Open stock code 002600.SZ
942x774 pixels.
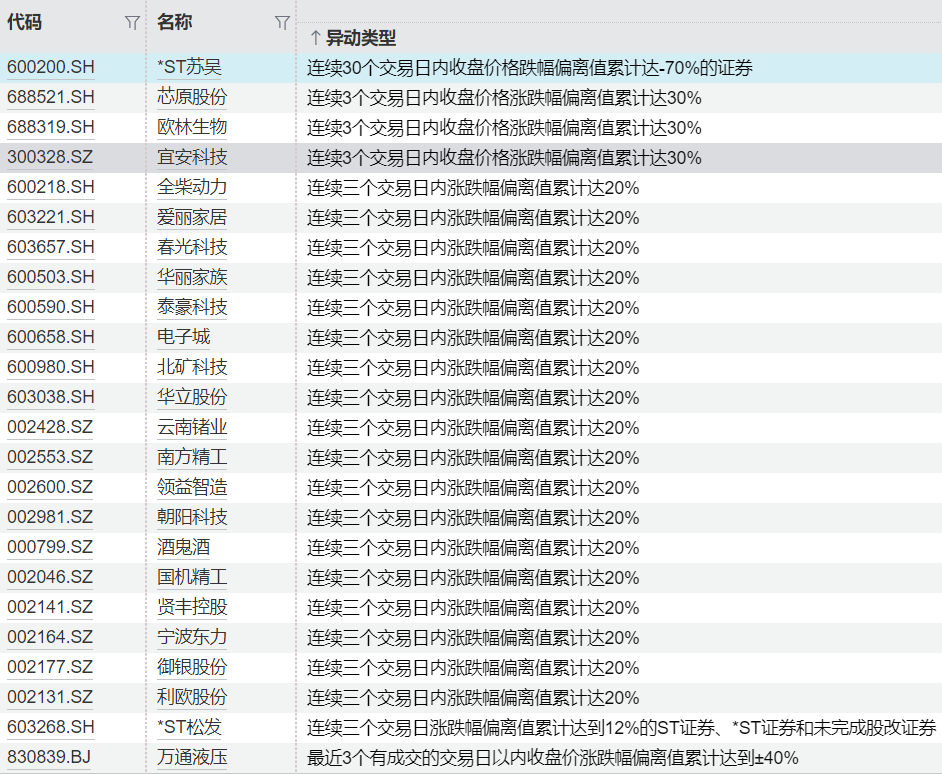pyautogui.click(x=50, y=487)
